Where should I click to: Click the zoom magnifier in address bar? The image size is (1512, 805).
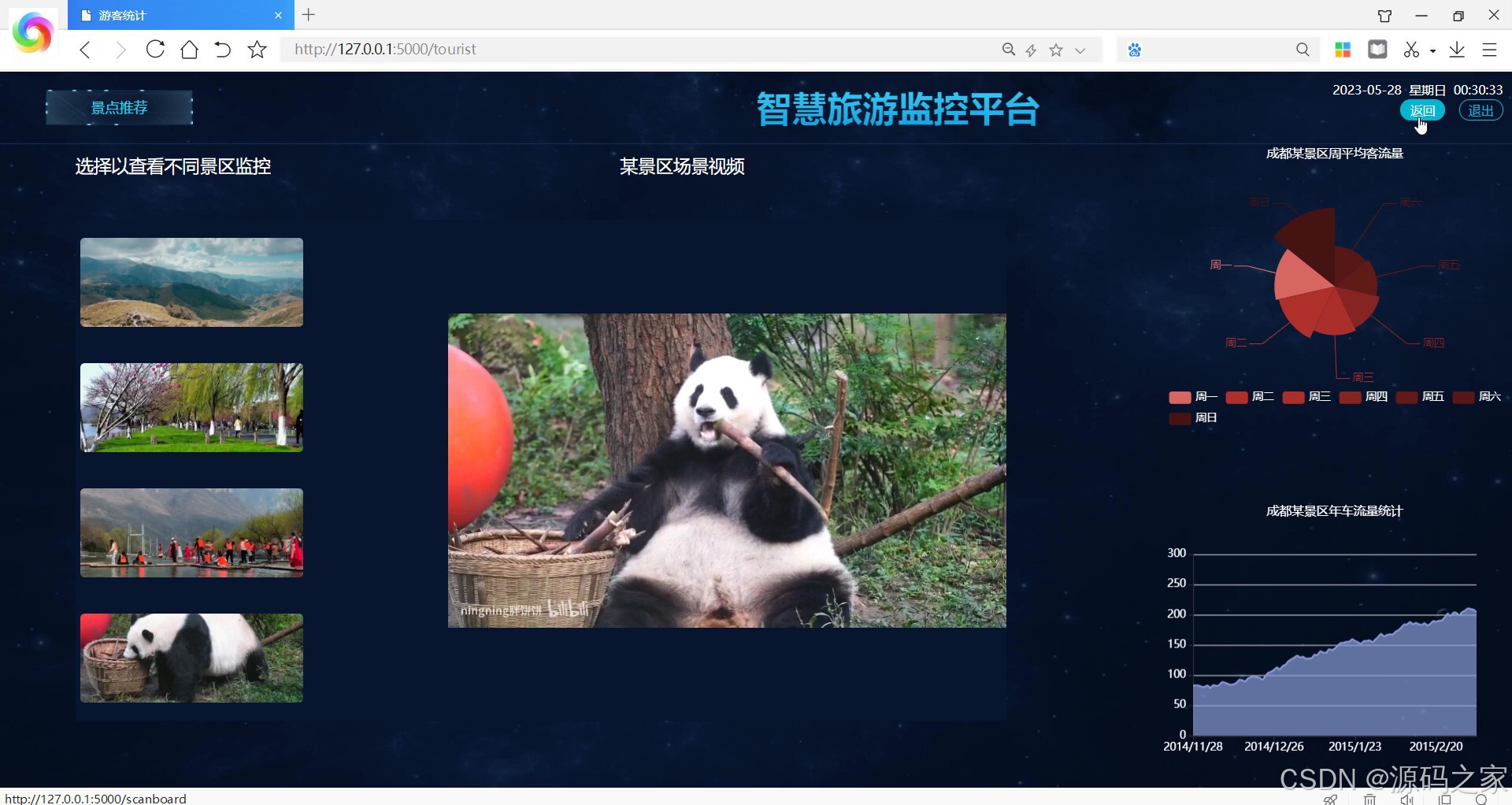pyautogui.click(x=1008, y=50)
